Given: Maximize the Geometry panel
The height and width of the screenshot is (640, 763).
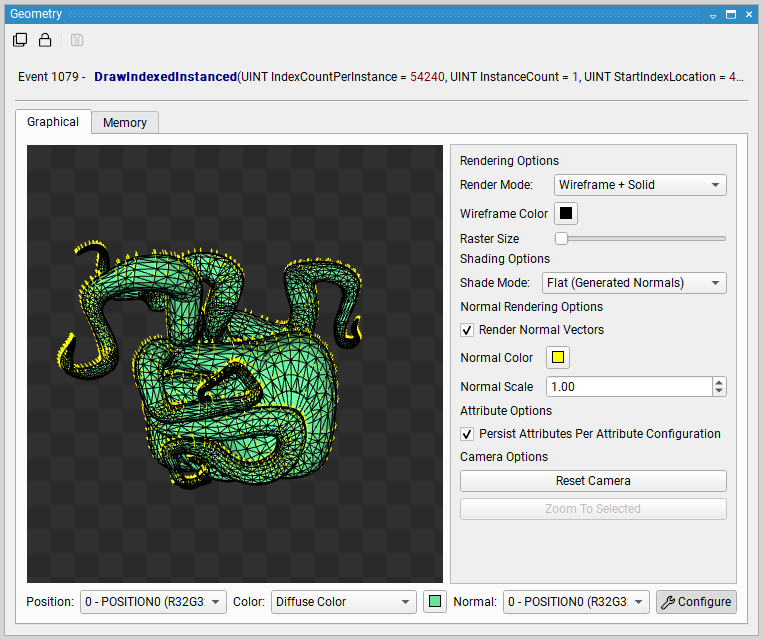Looking at the screenshot, I should 731,15.
